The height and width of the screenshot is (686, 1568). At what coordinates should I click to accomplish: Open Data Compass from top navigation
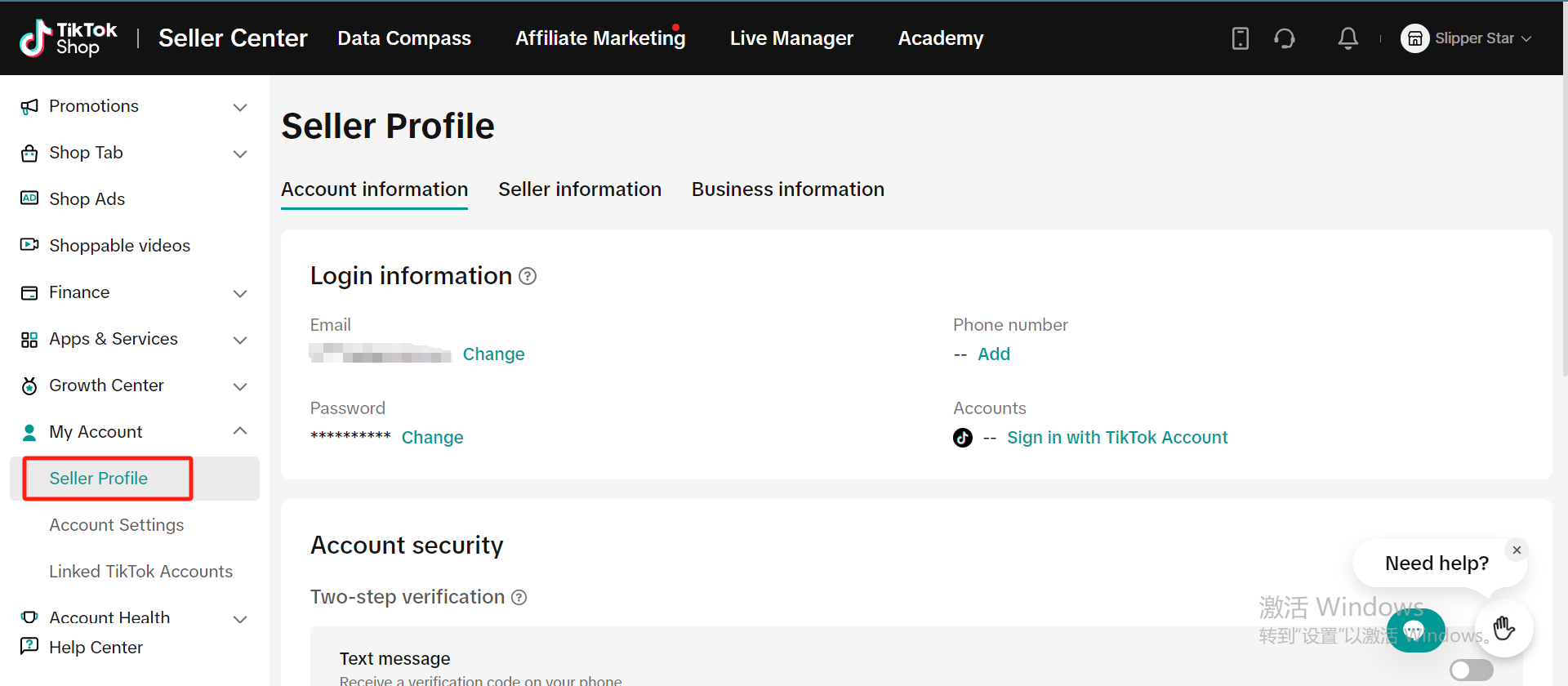[404, 38]
